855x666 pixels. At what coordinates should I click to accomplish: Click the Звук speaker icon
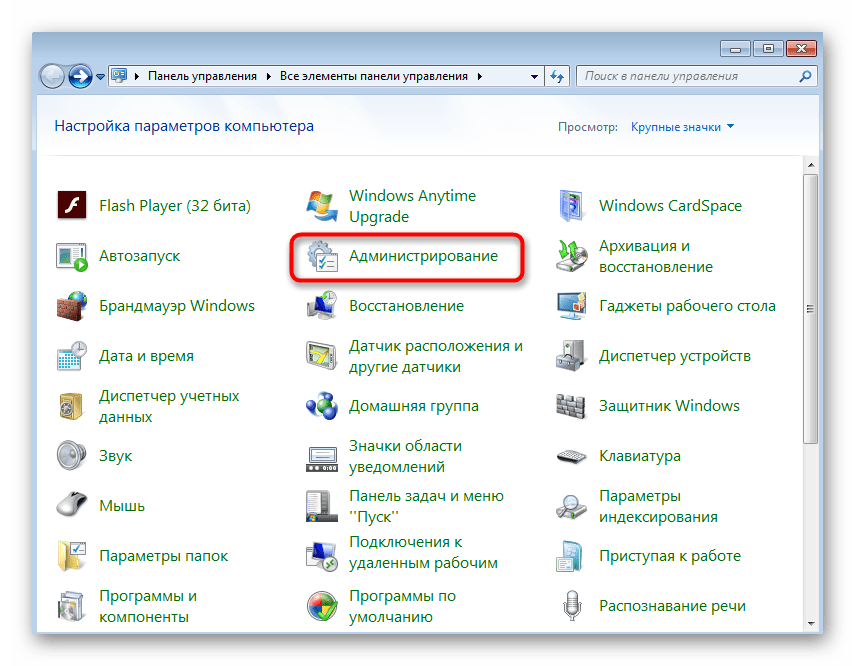(x=73, y=456)
